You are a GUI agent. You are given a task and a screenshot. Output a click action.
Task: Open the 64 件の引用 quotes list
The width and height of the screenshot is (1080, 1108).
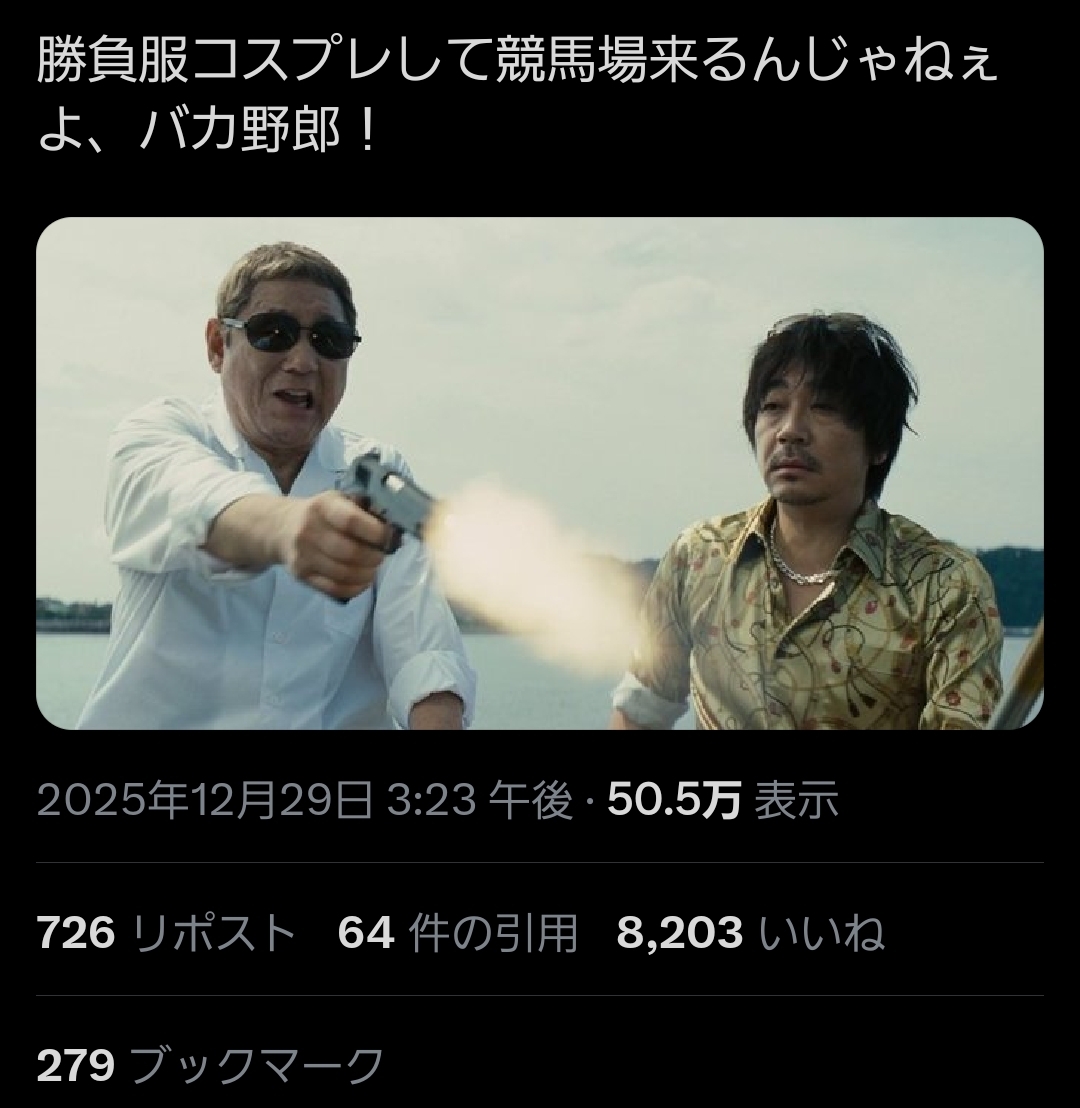[457, 931]
